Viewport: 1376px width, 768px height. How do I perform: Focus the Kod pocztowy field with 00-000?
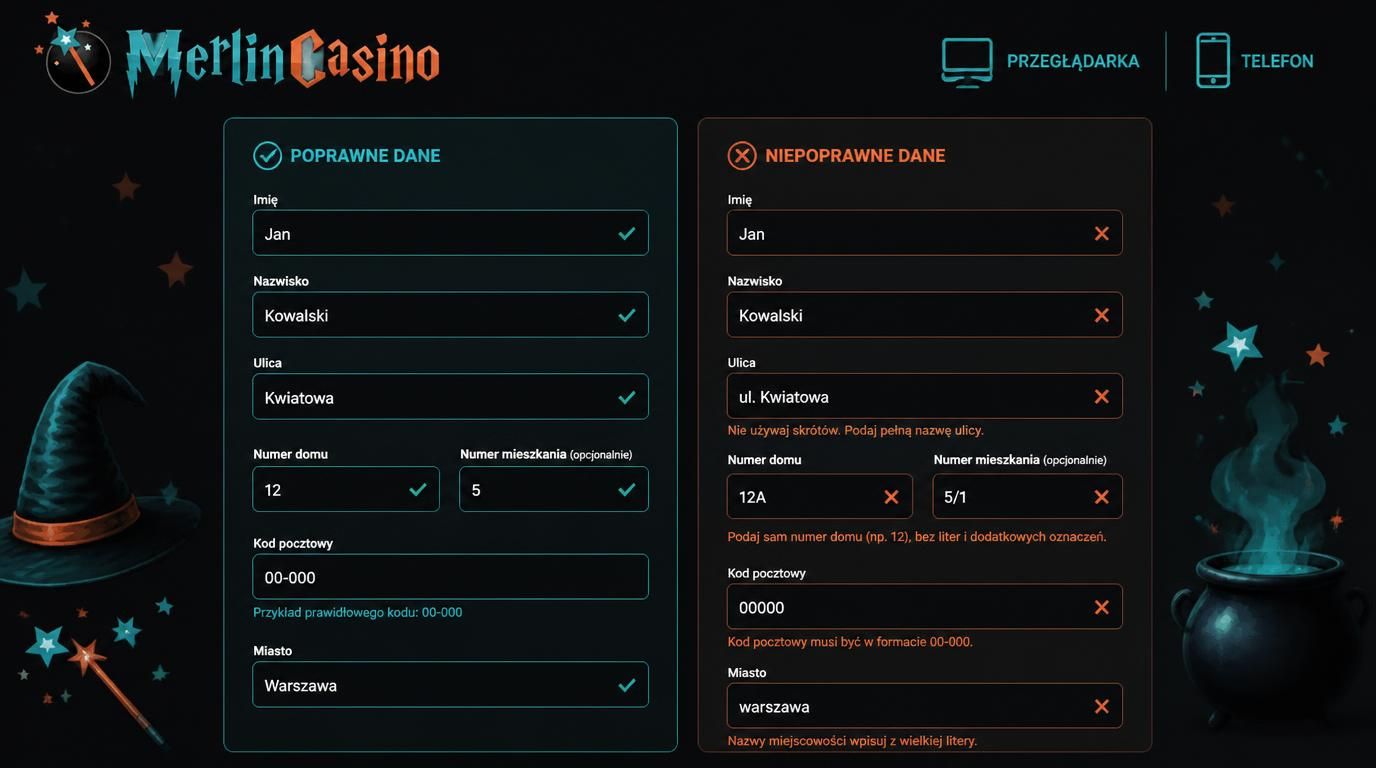point(450,577)
